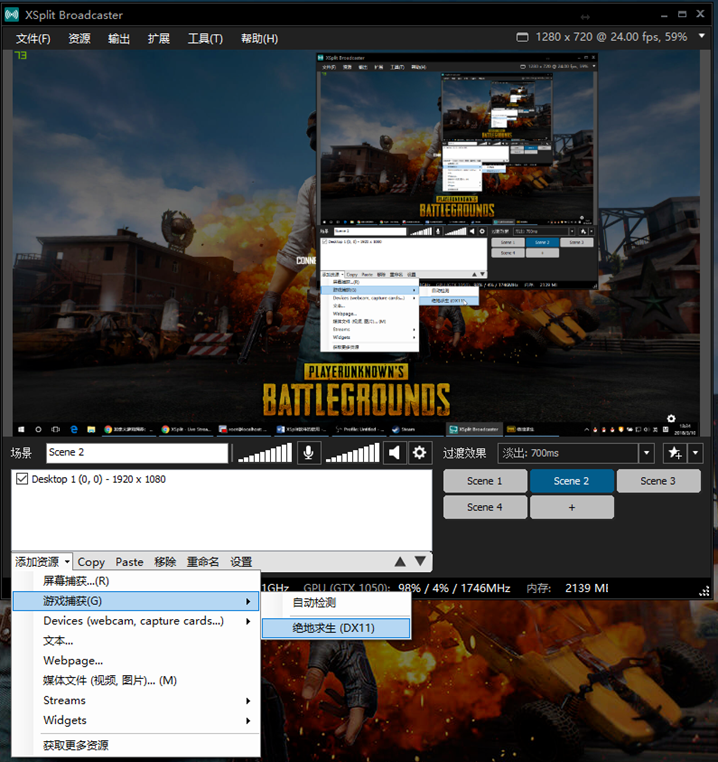Select 媒体文件 (视频, 图片)... (M) entry

pyautogui.click(x=136, y=681)
